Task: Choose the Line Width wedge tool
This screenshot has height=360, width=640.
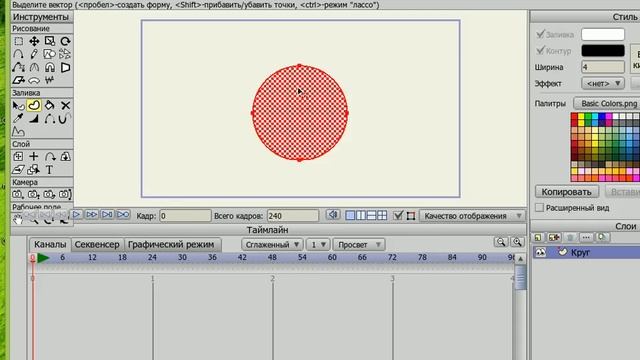Action: pos(34,118)
